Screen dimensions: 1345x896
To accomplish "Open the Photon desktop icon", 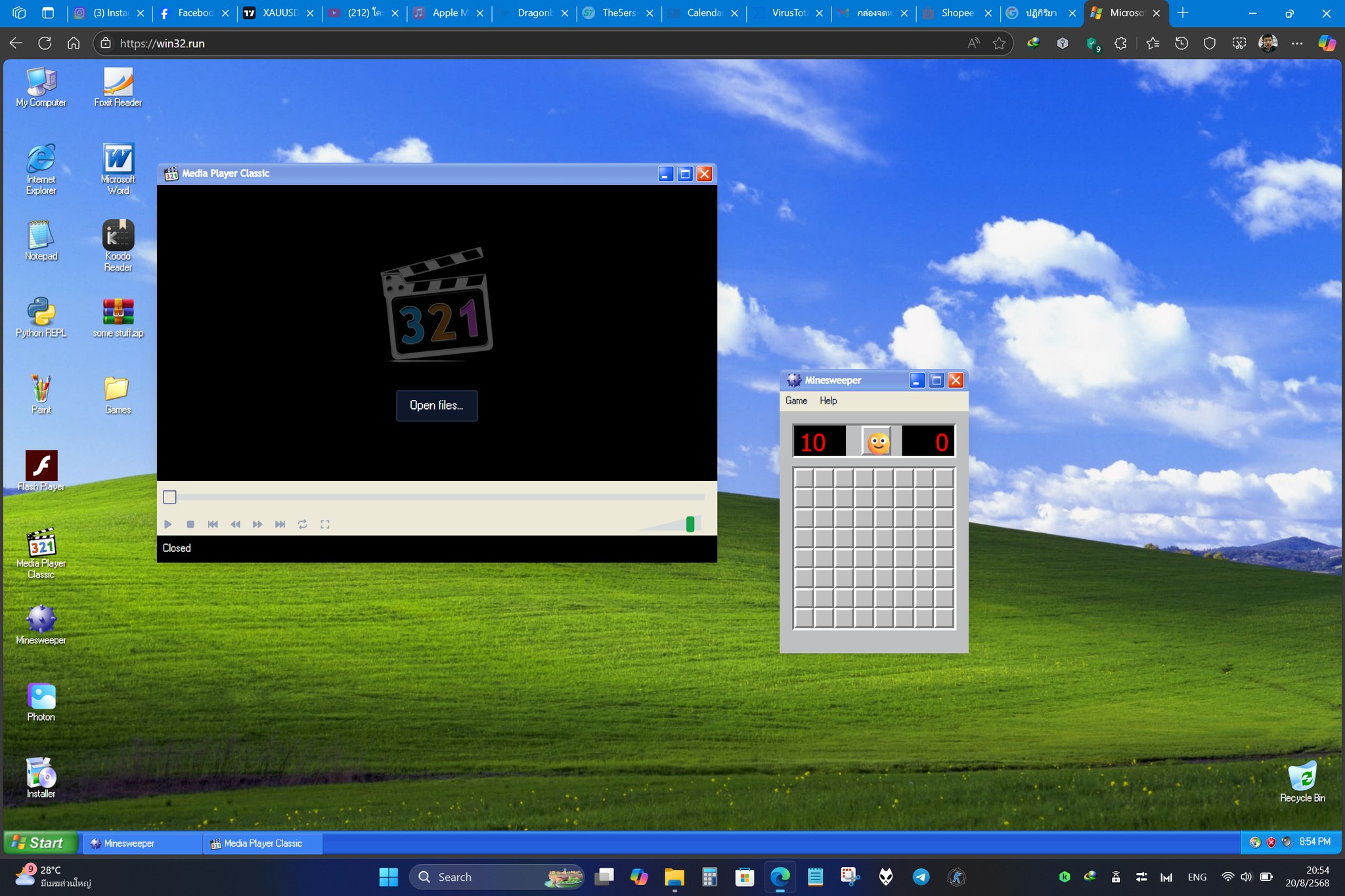I will pos(41,702).
